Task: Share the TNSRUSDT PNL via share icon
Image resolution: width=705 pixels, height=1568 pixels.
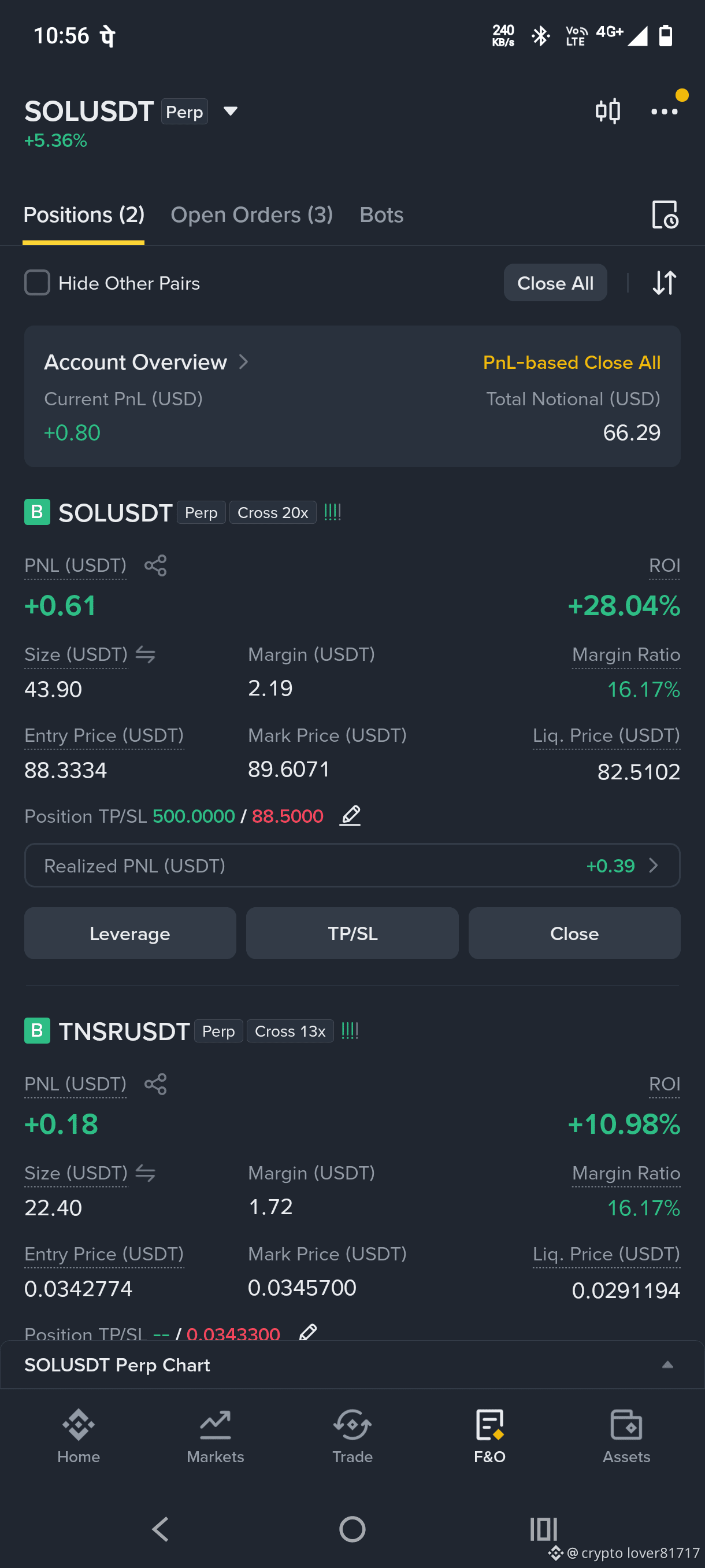Action: 155,1084
